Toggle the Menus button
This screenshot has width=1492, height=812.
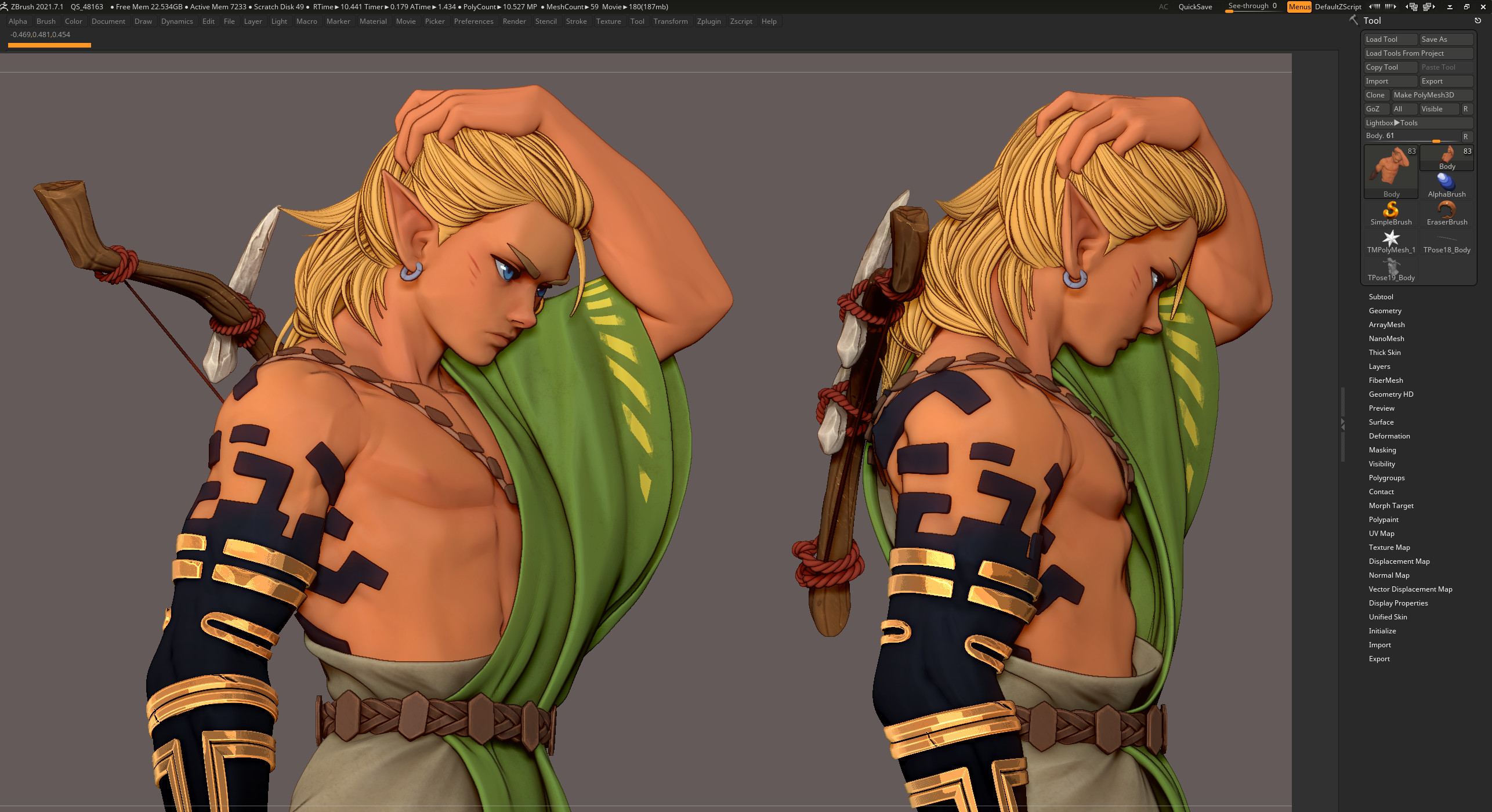pyautogui.click(x=1299, y=7)
